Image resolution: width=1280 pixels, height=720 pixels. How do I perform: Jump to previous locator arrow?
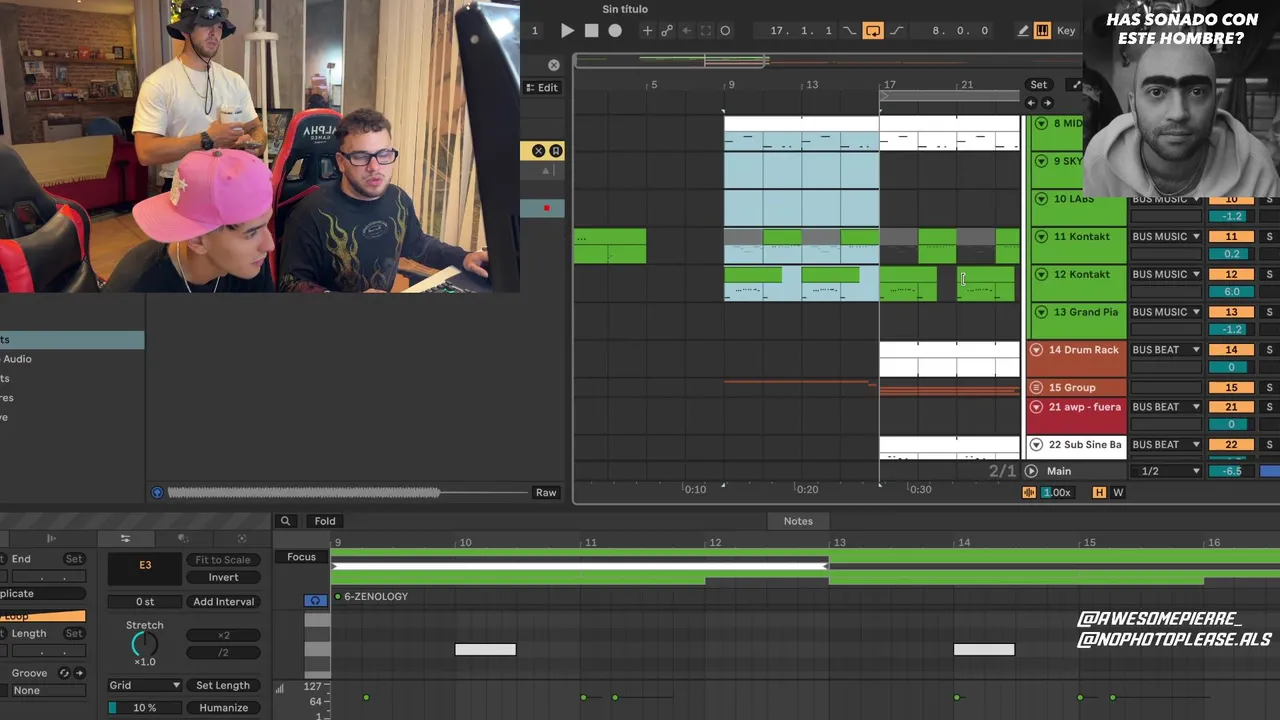point(1031,103)
